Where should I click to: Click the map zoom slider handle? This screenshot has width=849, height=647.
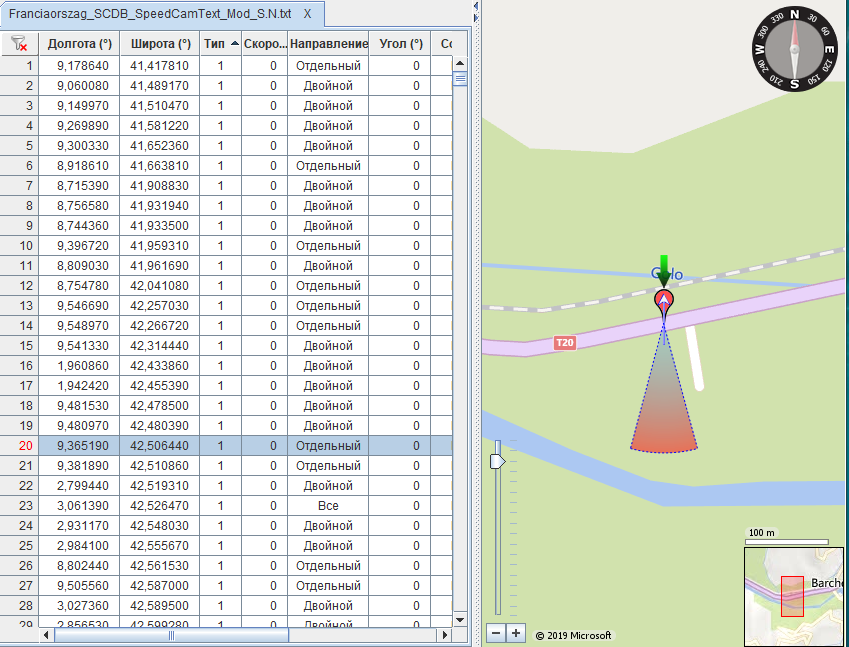(x=498, y=461)
